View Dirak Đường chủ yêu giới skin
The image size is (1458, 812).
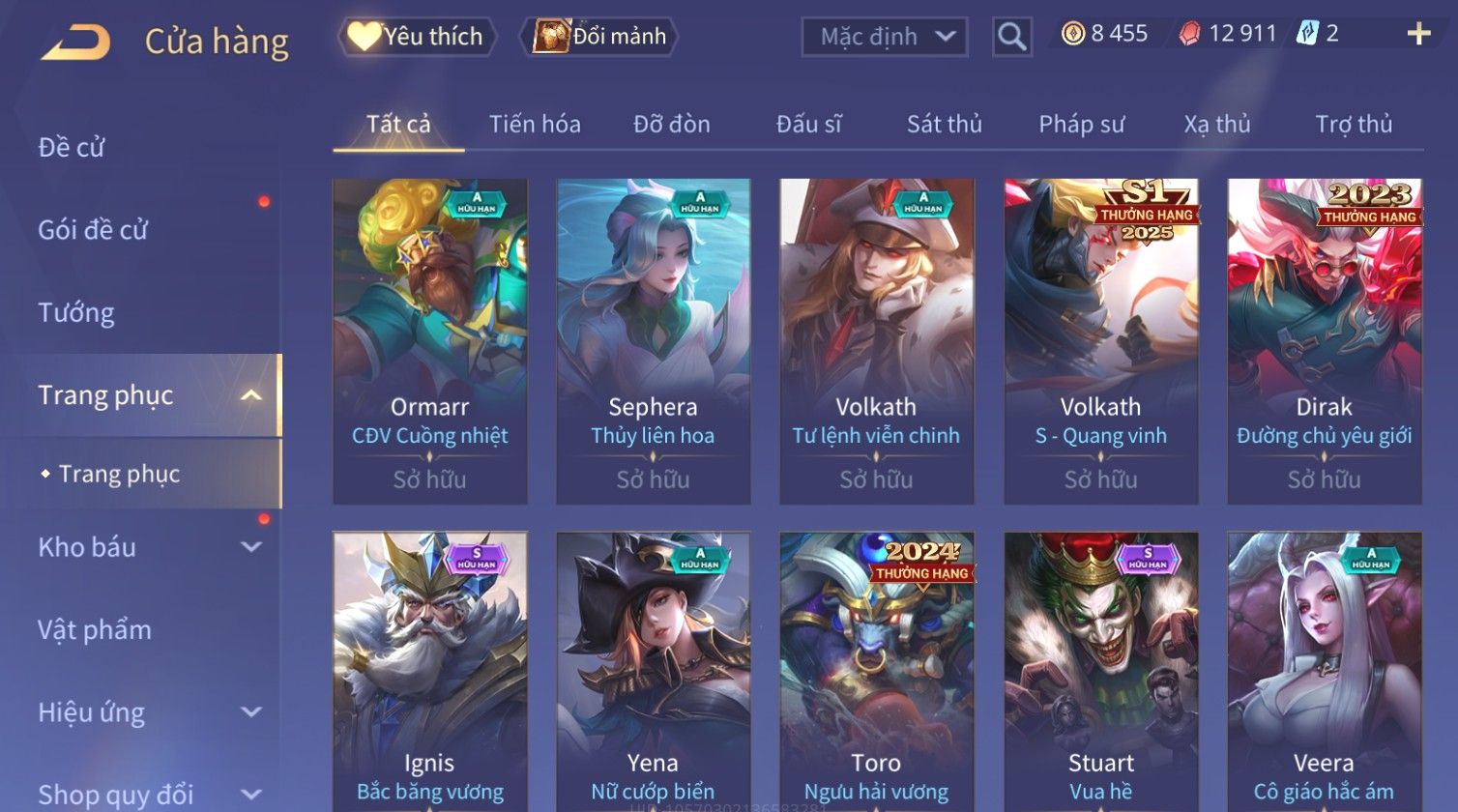(1325, 341)
